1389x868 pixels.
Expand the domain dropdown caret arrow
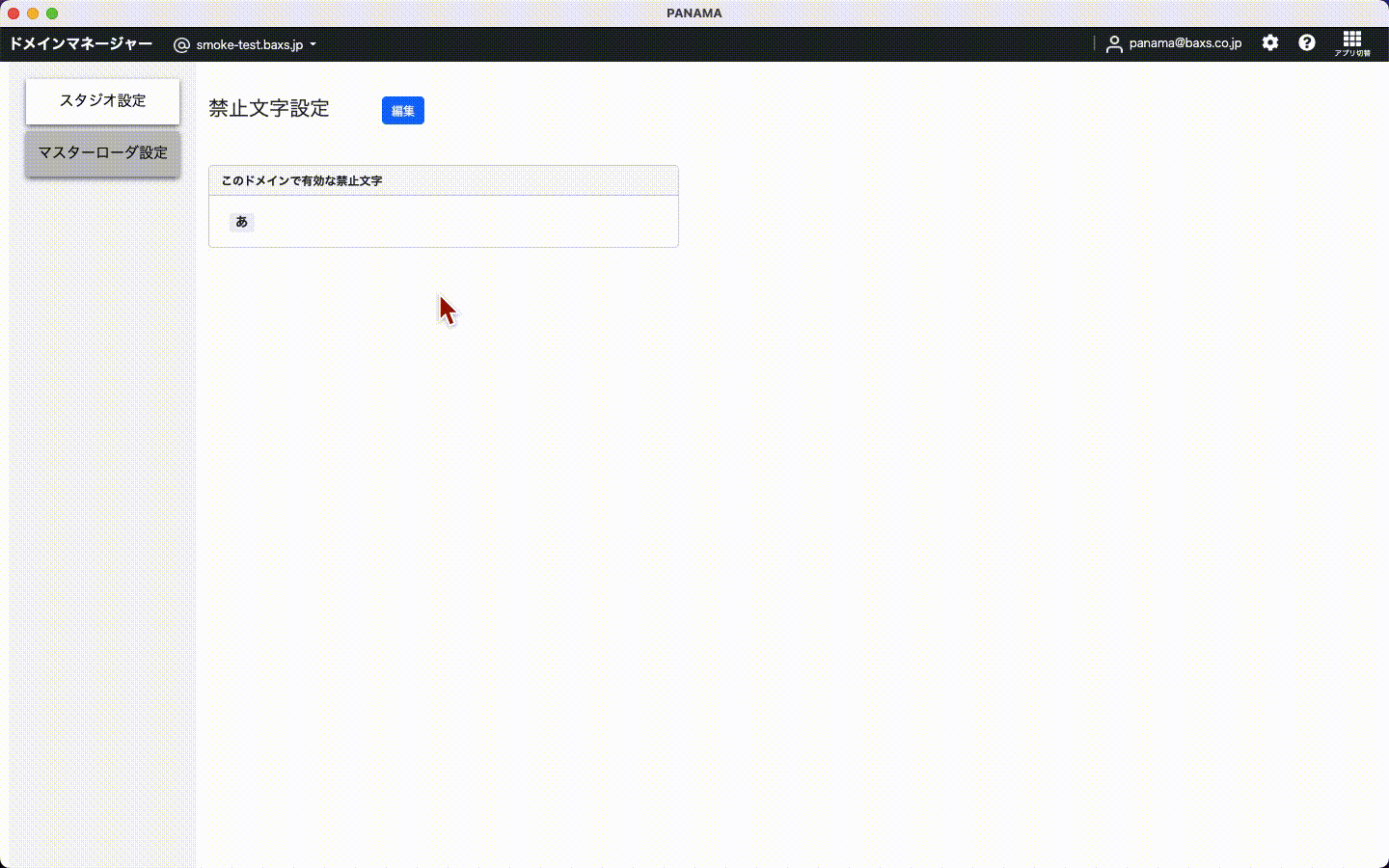(313, 44)
